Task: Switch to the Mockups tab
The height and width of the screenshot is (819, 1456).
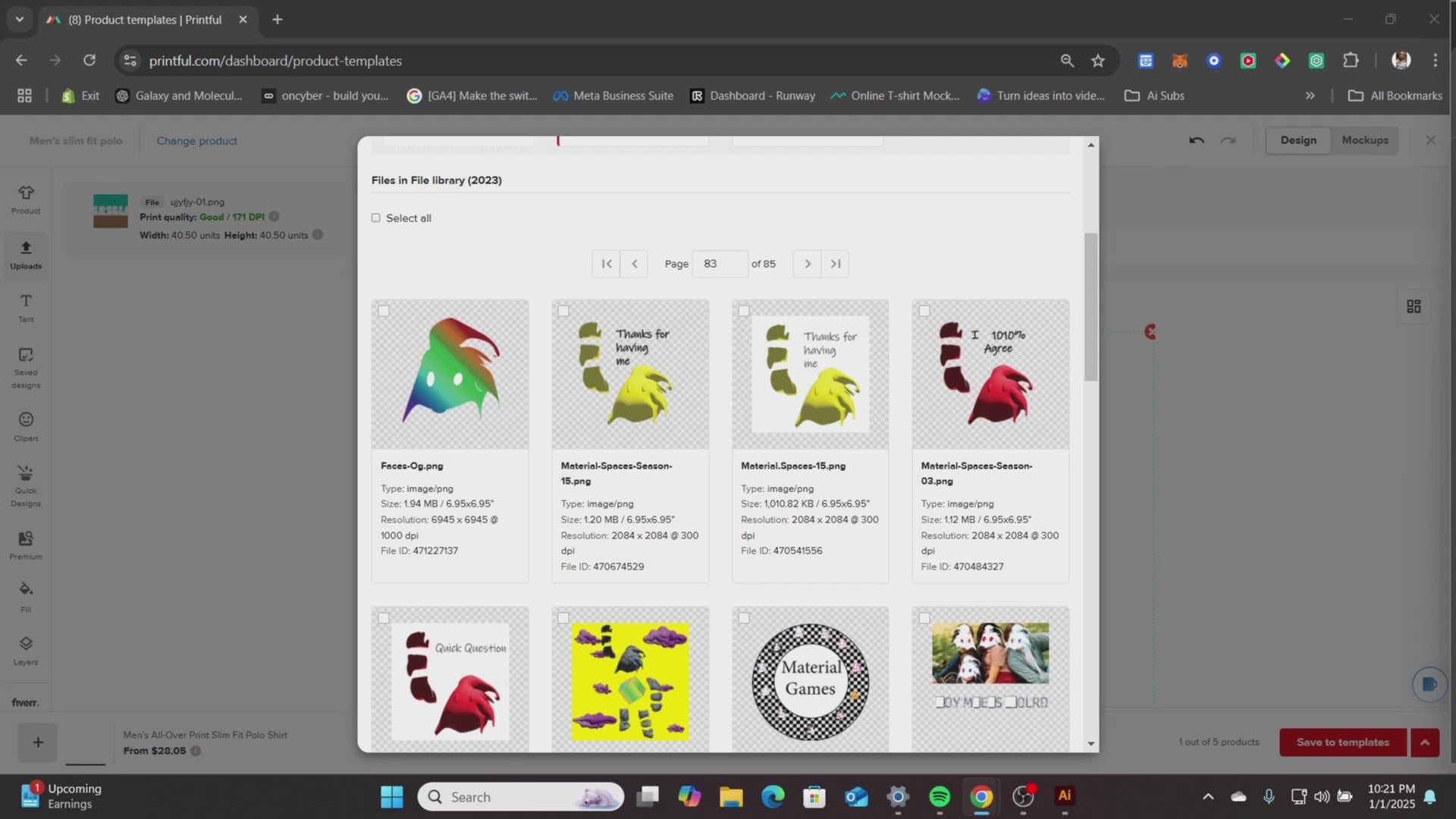Action: [x=1364, y=140]
